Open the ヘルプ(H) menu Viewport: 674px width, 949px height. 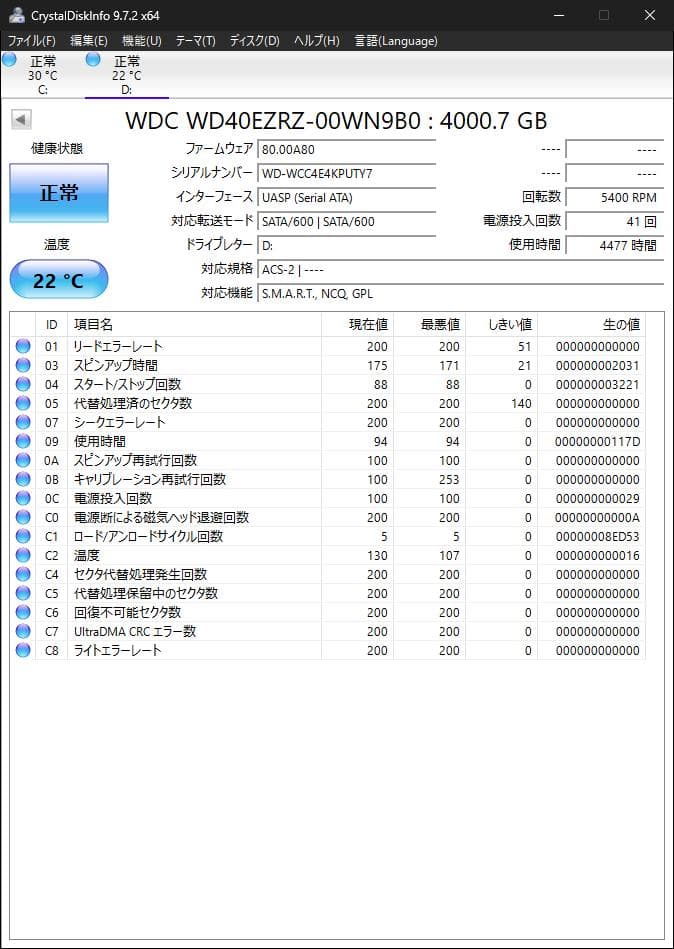pos(316,41)
